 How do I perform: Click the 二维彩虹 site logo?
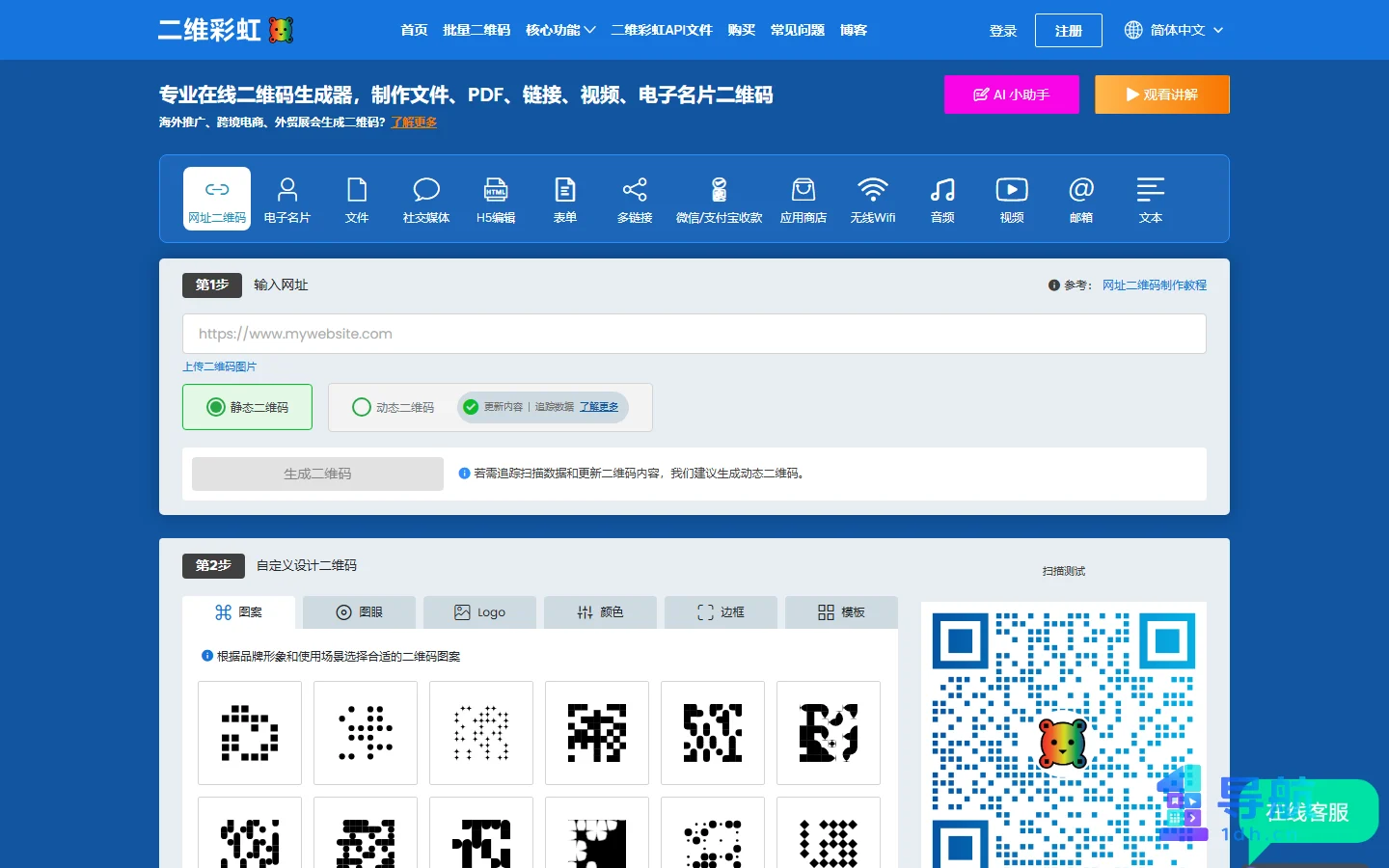tap(226, 30)
